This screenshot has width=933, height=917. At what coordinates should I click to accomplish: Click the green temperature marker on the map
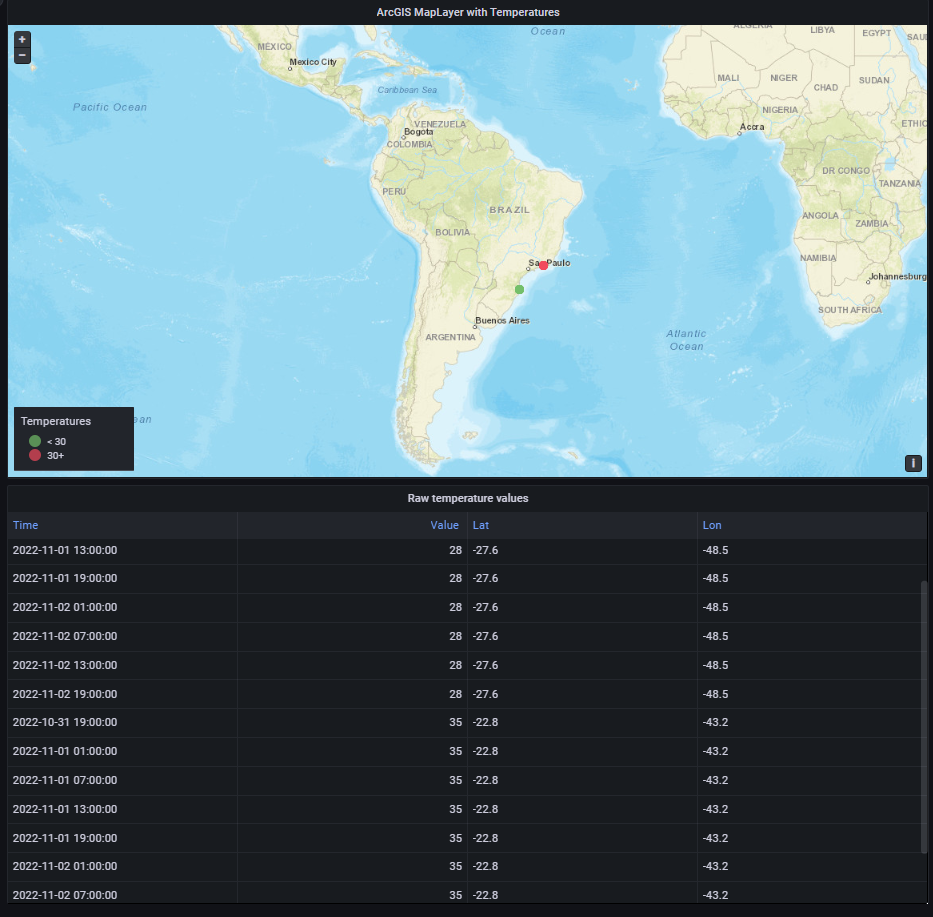519,289
